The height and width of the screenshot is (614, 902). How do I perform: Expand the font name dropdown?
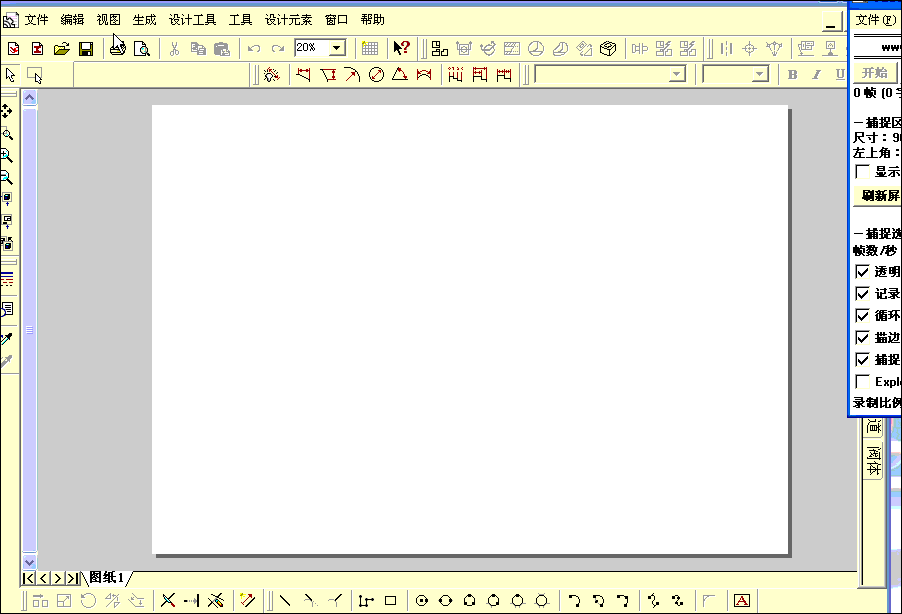[678, 74]
